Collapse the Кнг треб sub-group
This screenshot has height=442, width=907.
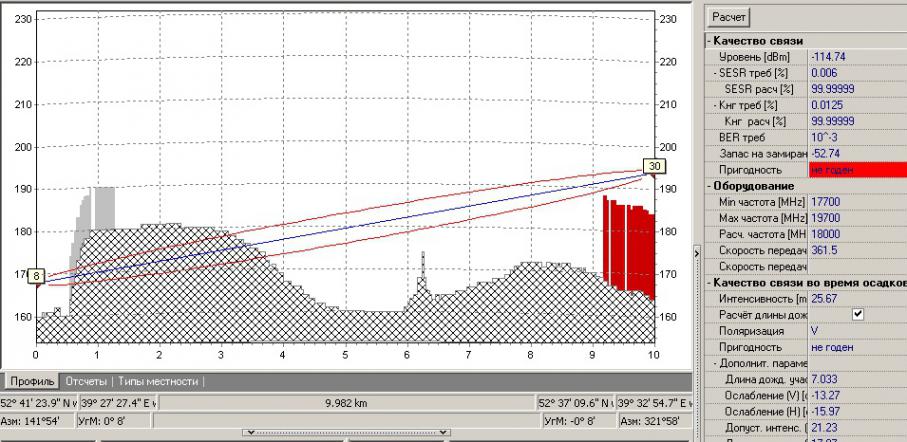click(x=716, y=105)
